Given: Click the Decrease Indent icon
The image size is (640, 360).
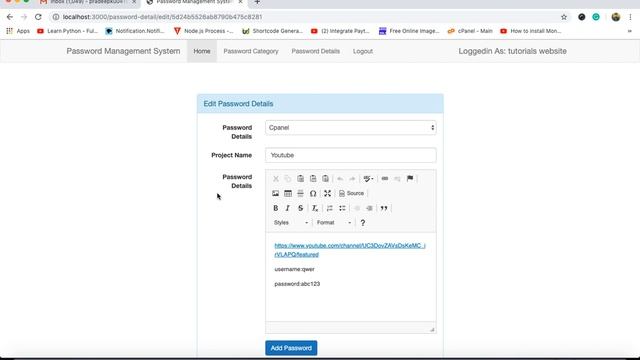Looking at the screenshot, I should pos(357,208).
